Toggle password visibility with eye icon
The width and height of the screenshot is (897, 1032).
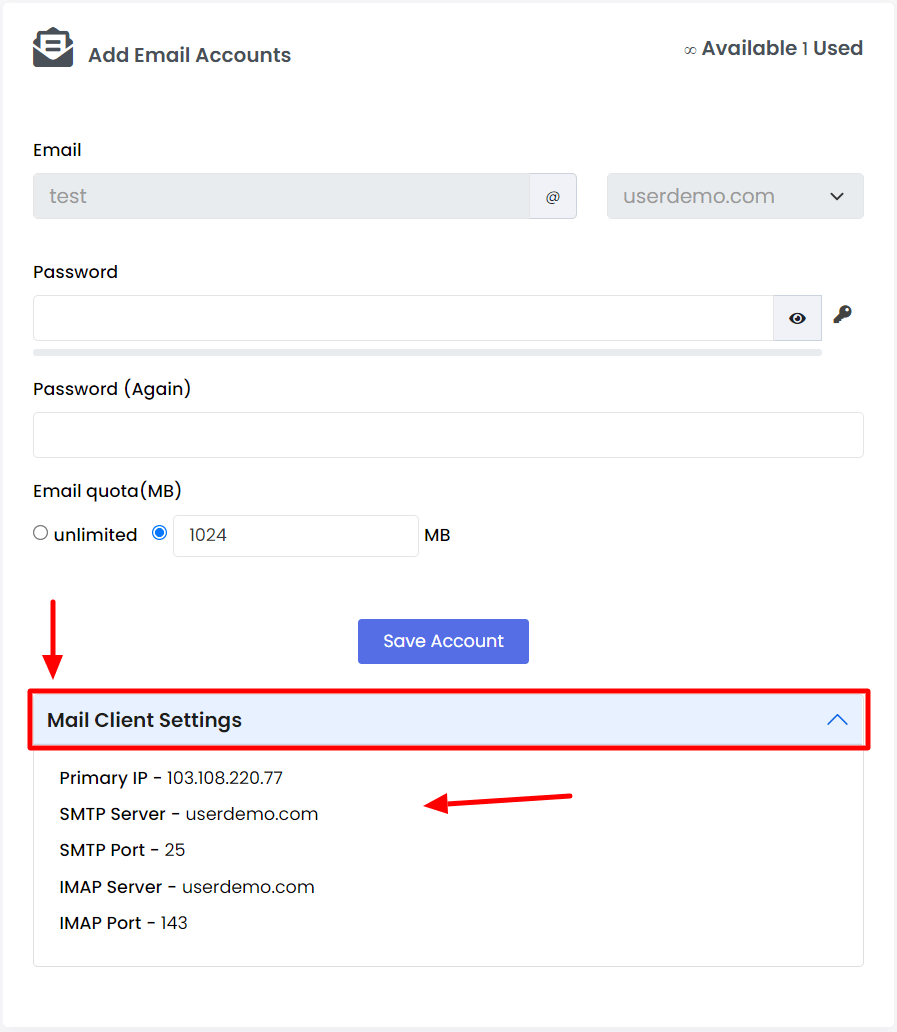(797, 319)
